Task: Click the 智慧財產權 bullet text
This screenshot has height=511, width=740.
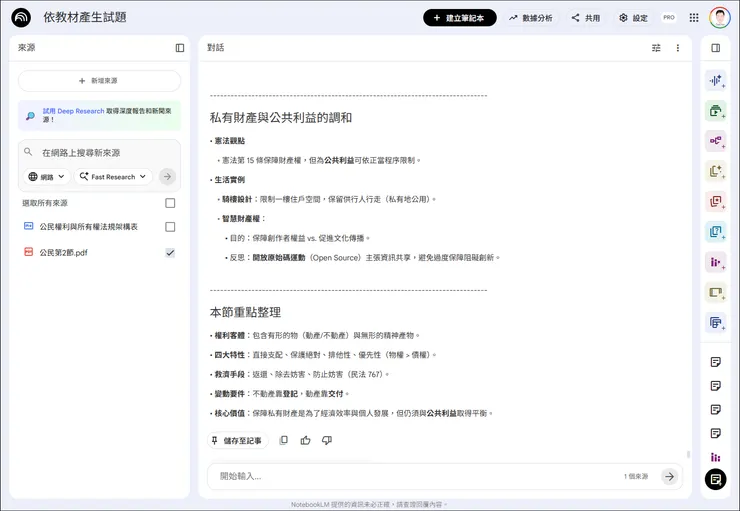Action: (x=241, y=218)
